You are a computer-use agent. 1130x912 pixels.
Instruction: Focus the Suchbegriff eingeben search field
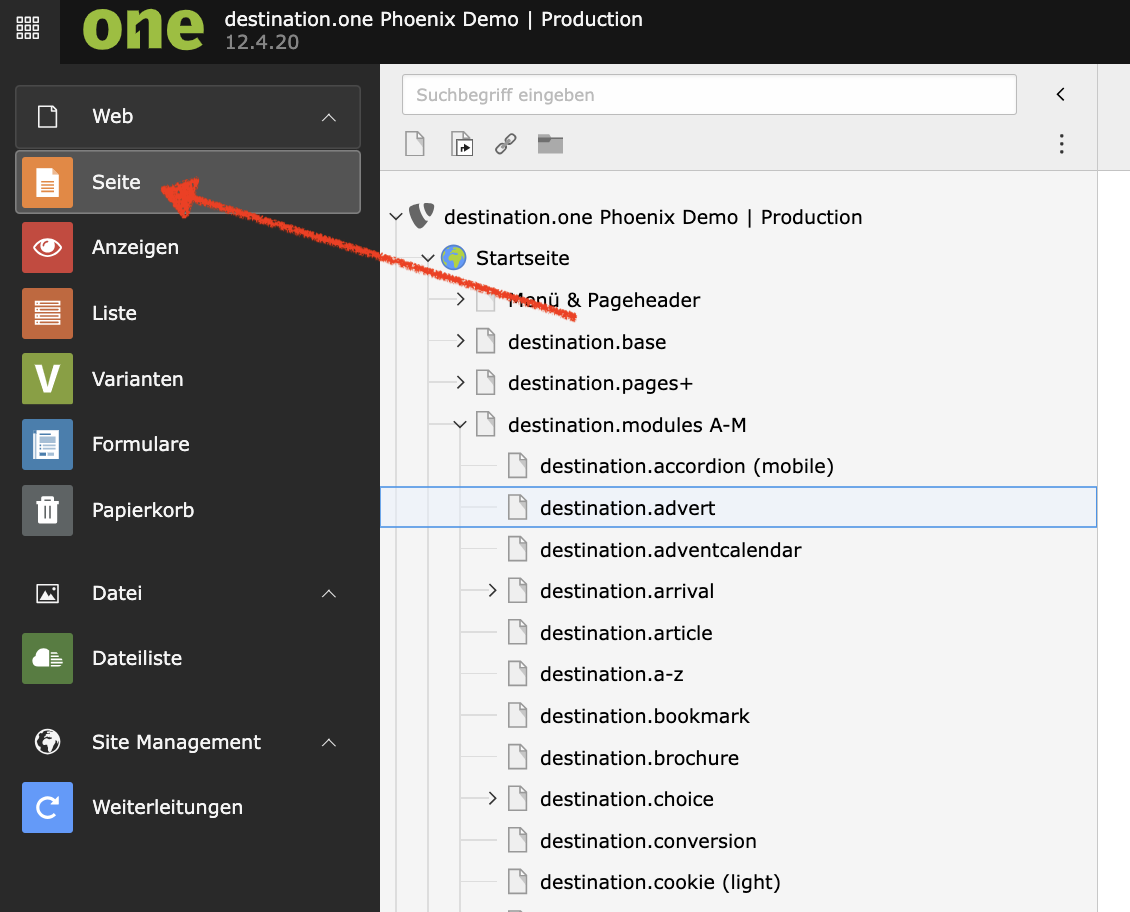(x=709, y=94)
